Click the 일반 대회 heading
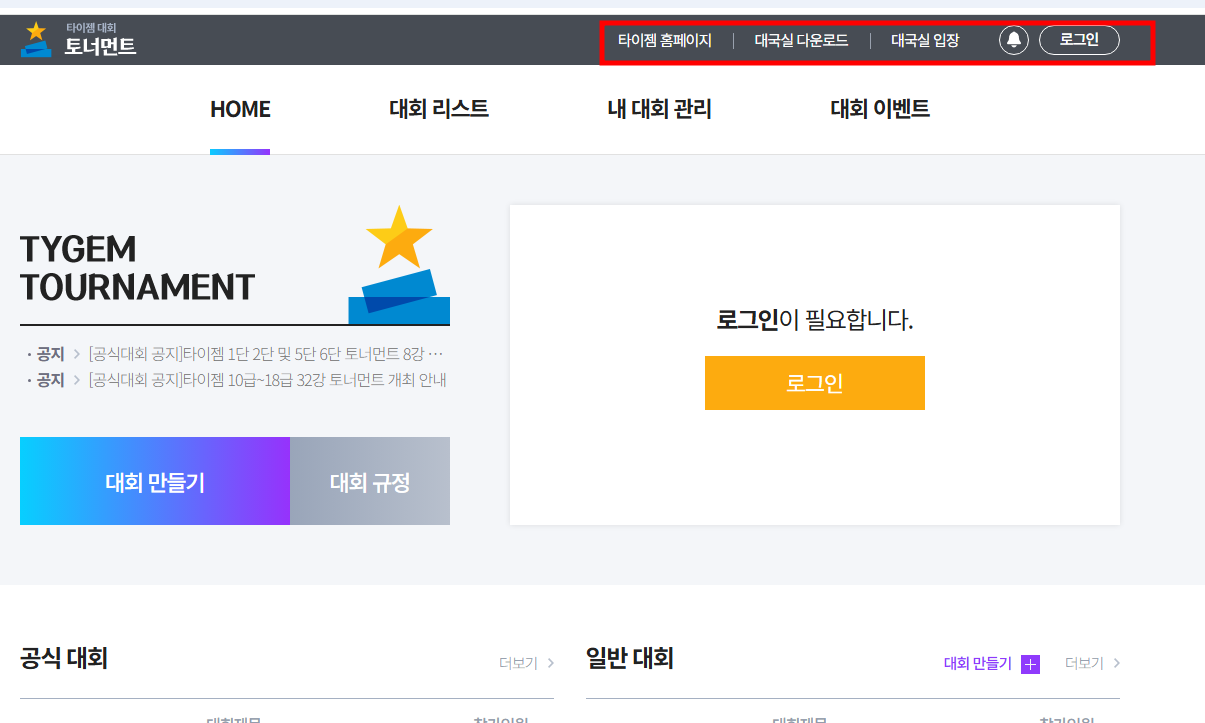Screen dimensions: 1205x723 (630, 658)
